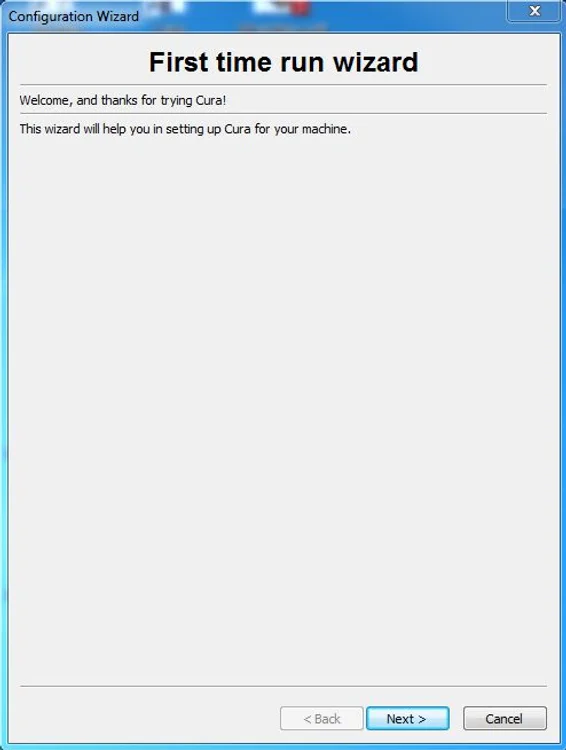
Task: Click the word Cura! in welcome line
Action: [211, 100]
